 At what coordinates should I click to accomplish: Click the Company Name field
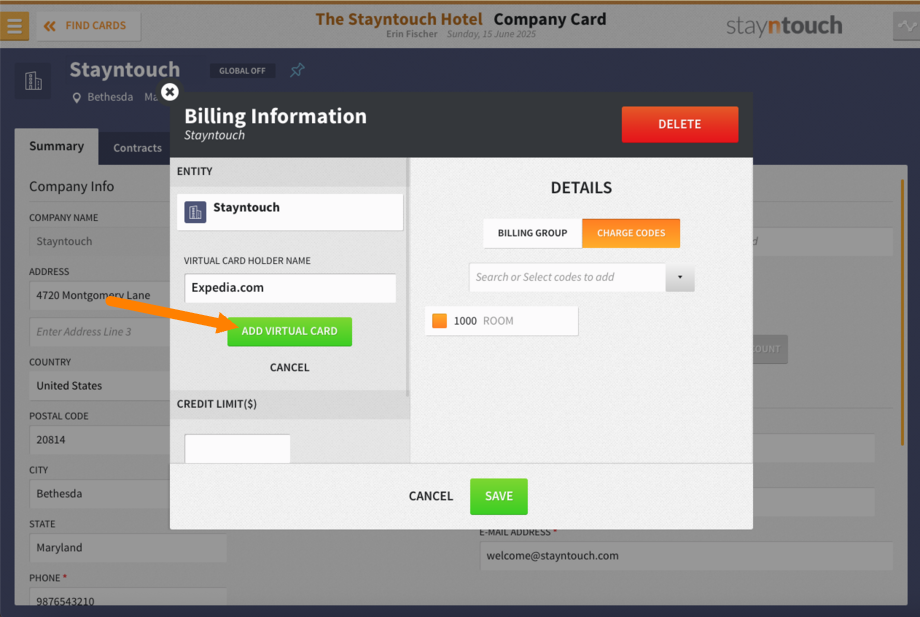[100, 242]
